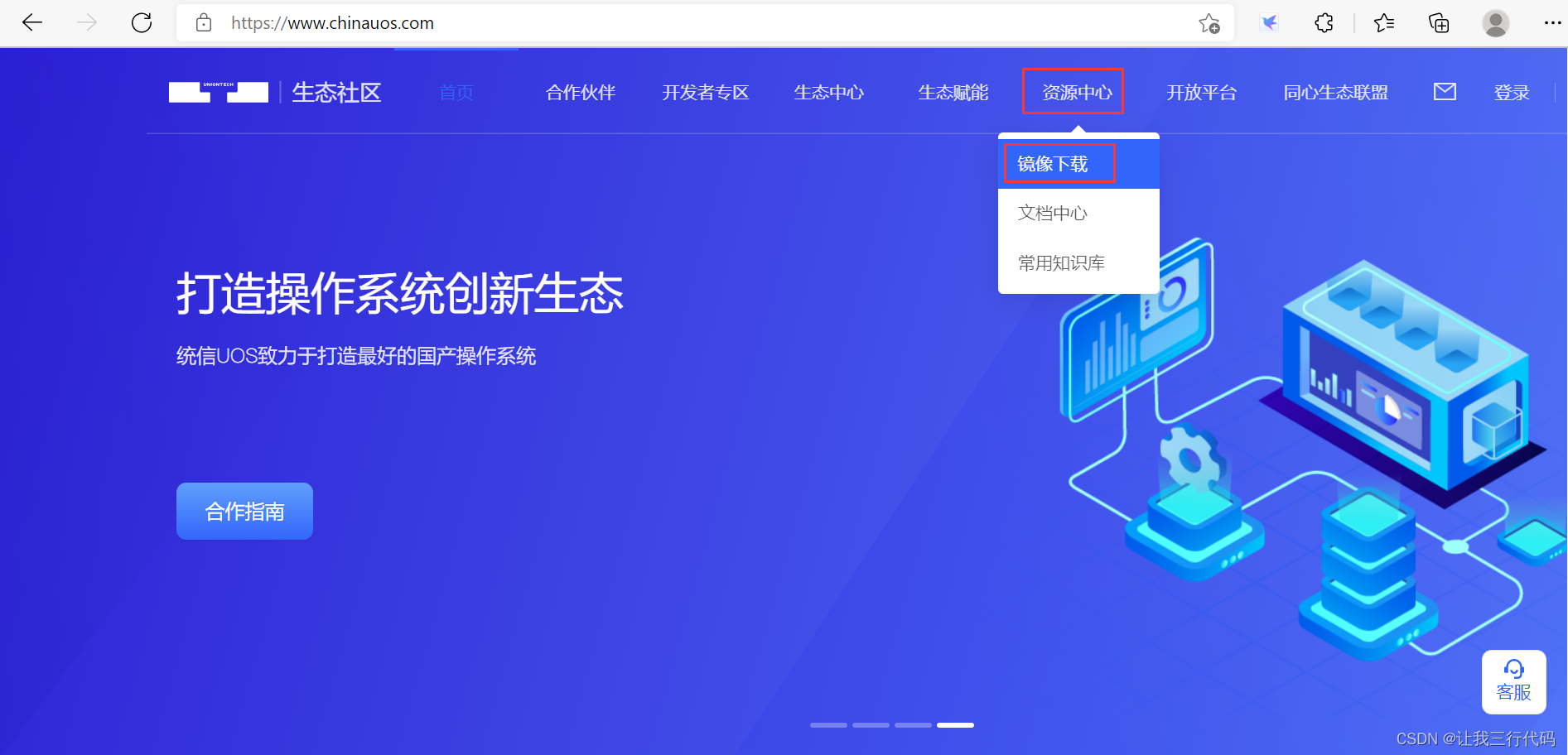Select the fourth active carousel indicator
The image size is (1568, 755).
pos(955,725)
